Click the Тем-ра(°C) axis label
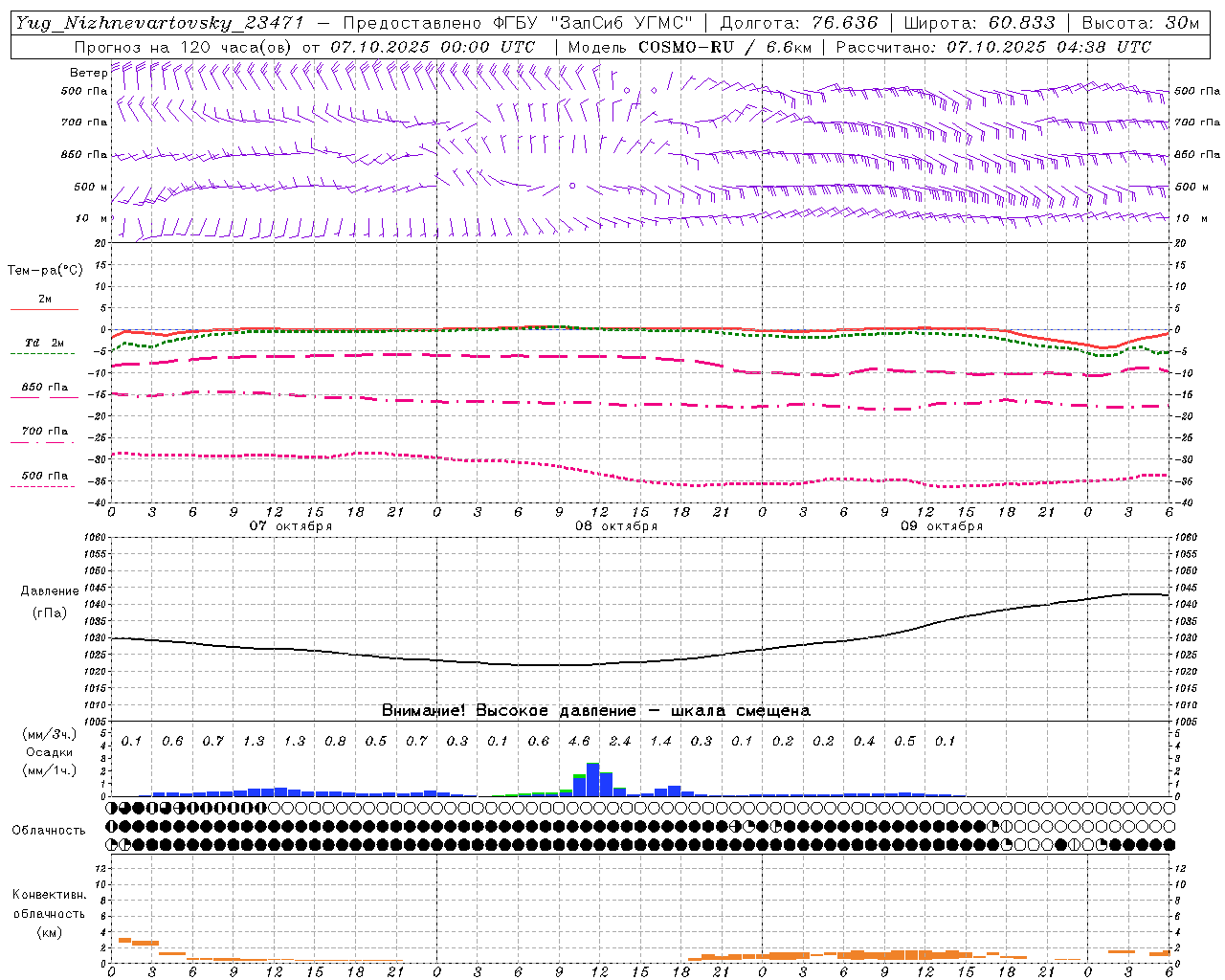The height and width of the screenshot is (980, 1225). point(45,271)
